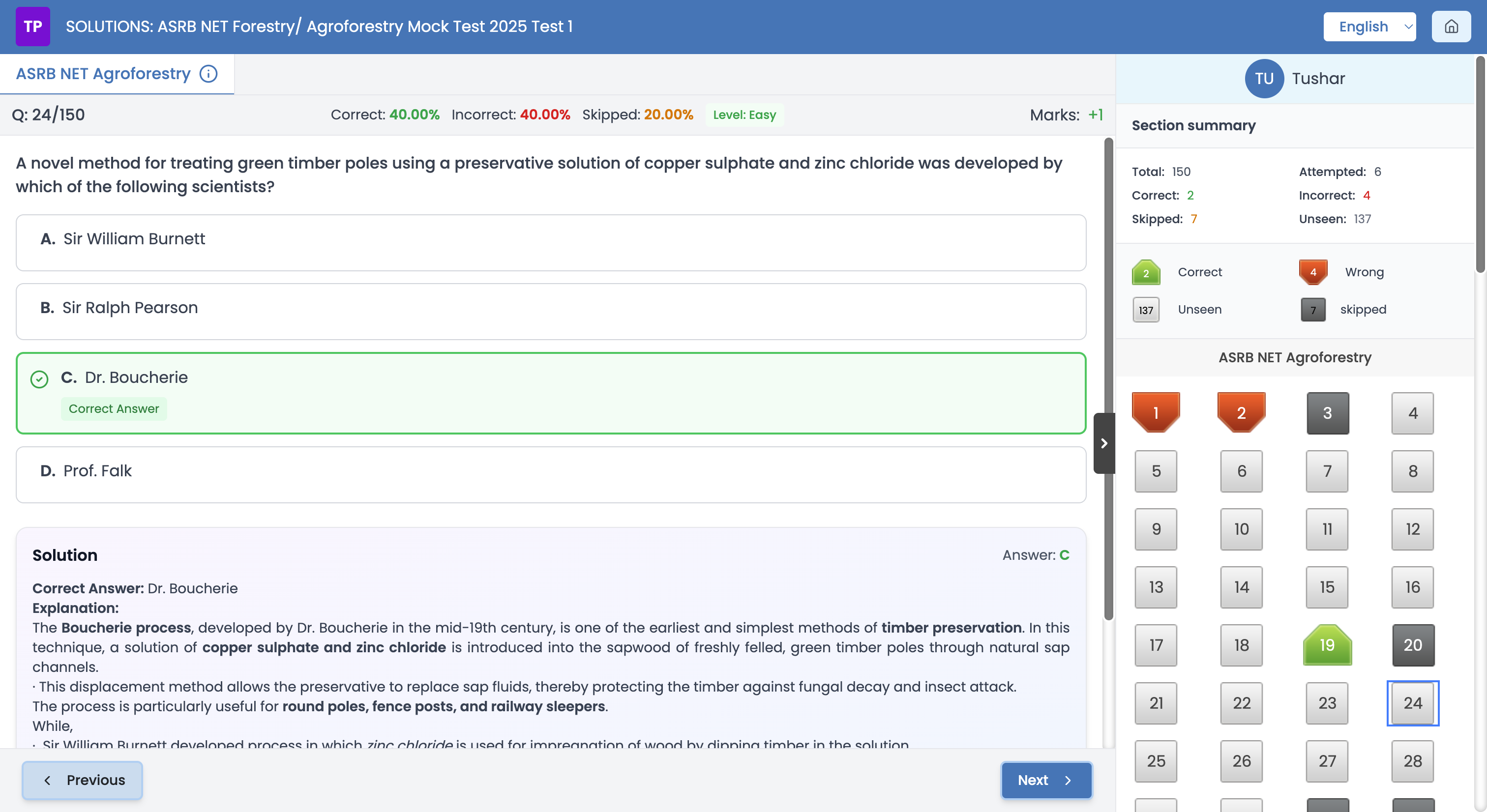Jump to question 19 in the palette
Image resolution: width=1487 pixels, height=812 pixels.
pos(1327,645)
